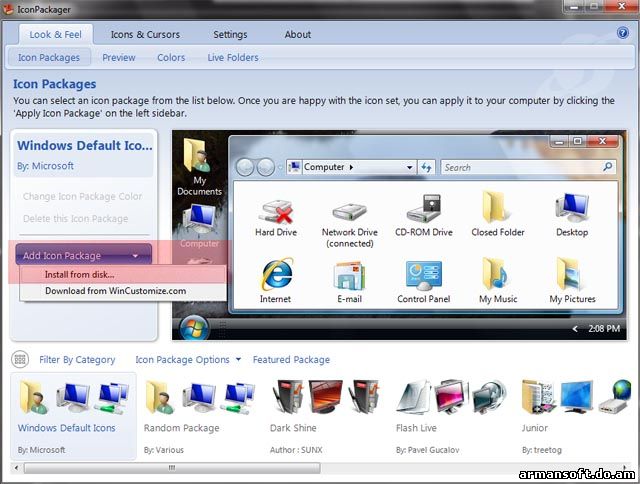Click Delete this Icon Package option
Screen dimensions: 640x484
76,219
